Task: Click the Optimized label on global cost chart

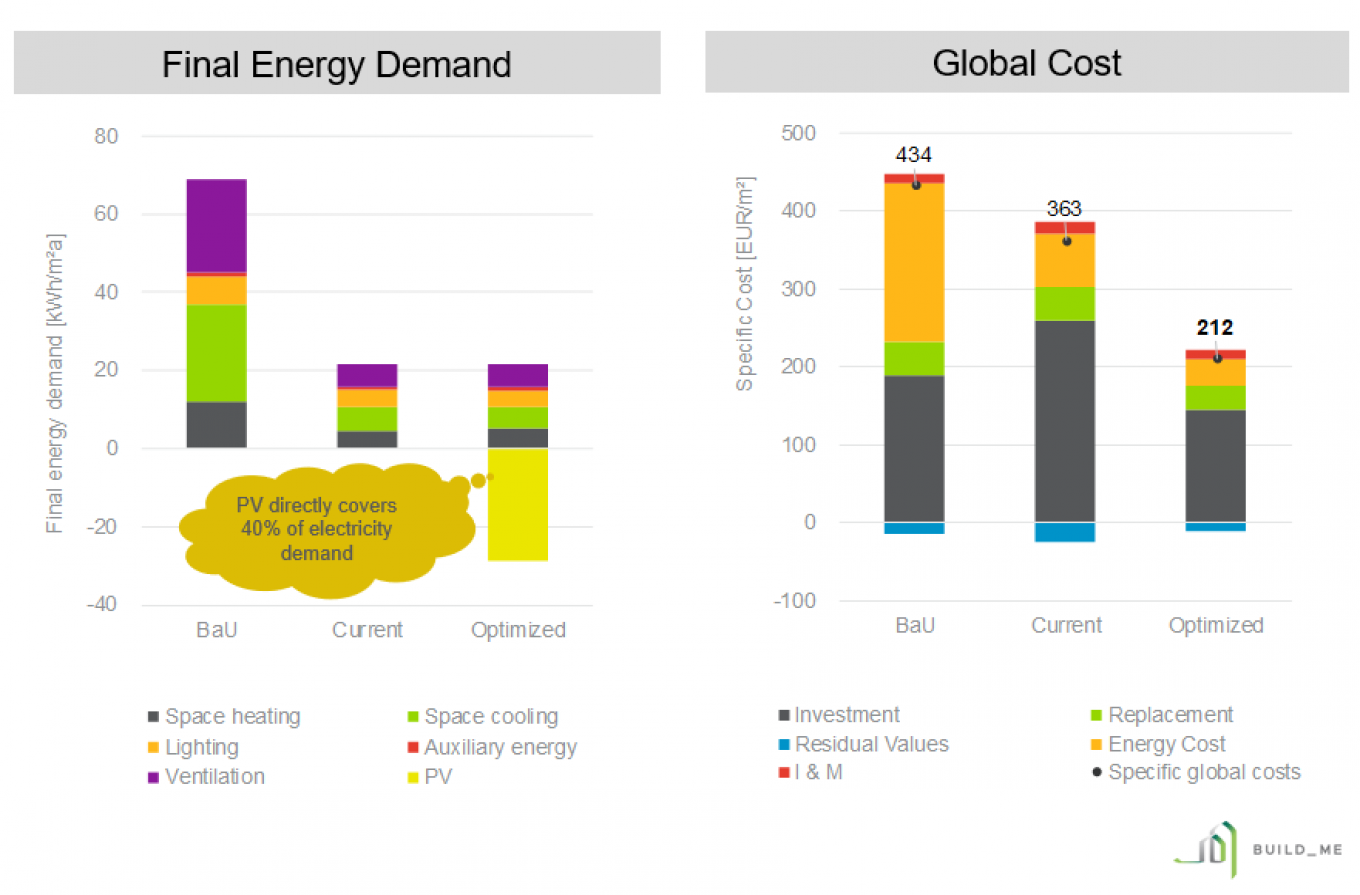Action: pos(1216,626)
